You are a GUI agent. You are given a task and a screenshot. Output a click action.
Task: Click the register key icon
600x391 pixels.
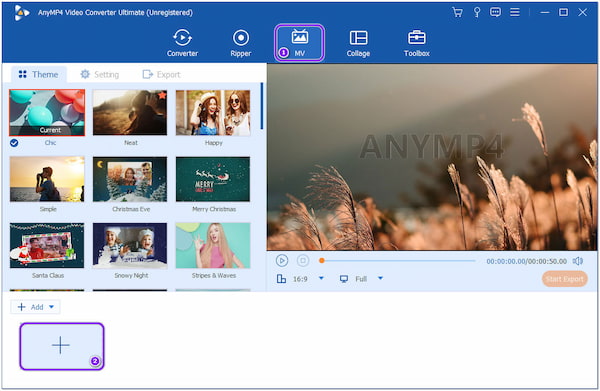pos(477,12)
